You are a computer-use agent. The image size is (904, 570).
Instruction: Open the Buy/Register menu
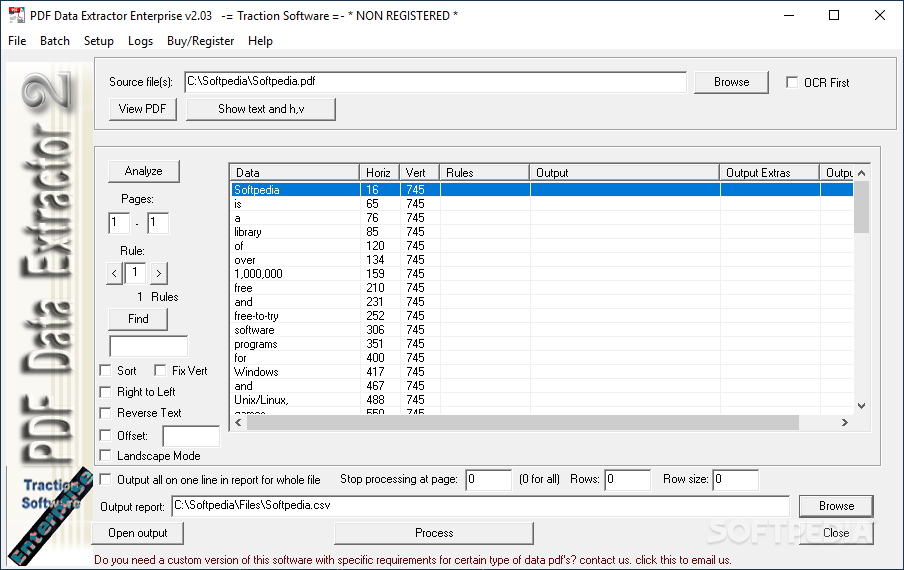(201, 41)
